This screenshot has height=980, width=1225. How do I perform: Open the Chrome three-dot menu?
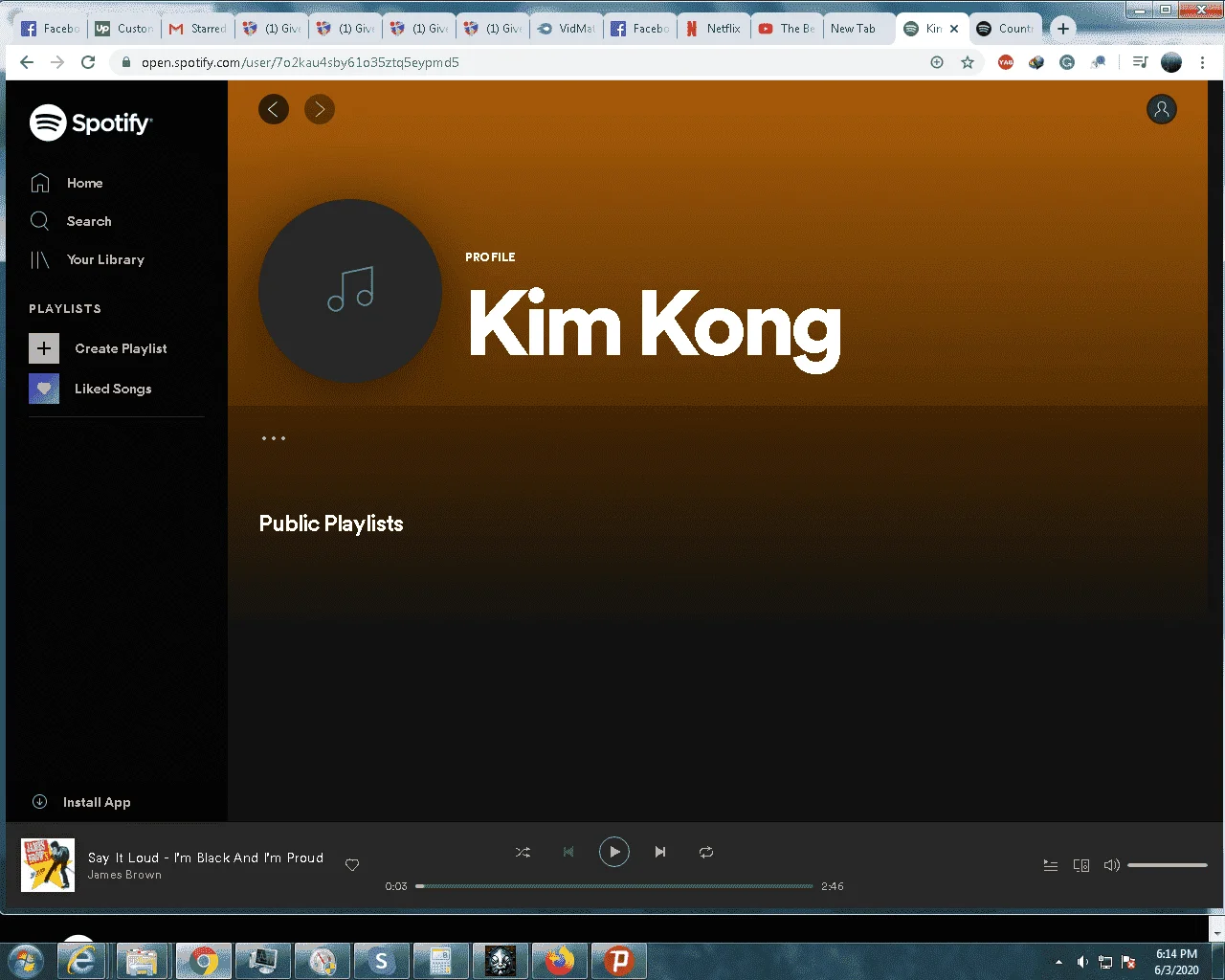click(1203, 62)
